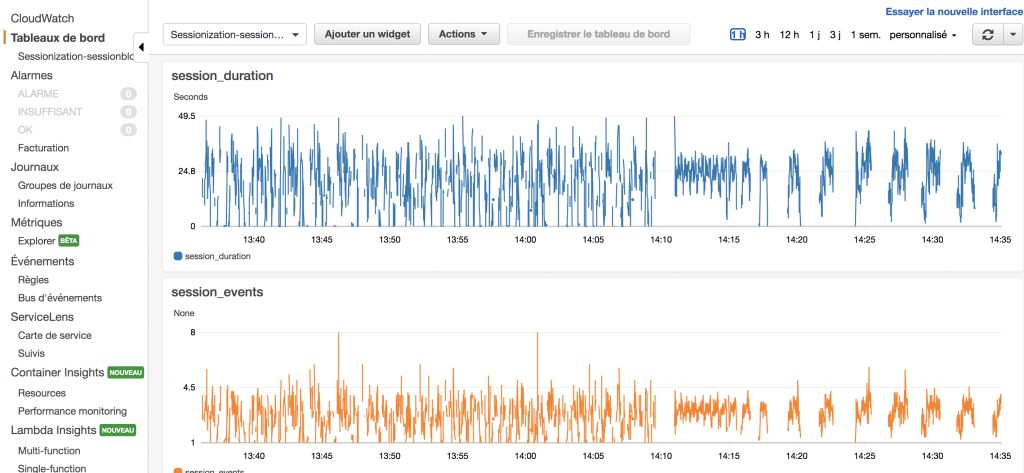Open Container Insights in sidebar
The height and width of the screenshot is (473, 1024).
[57, 372]
